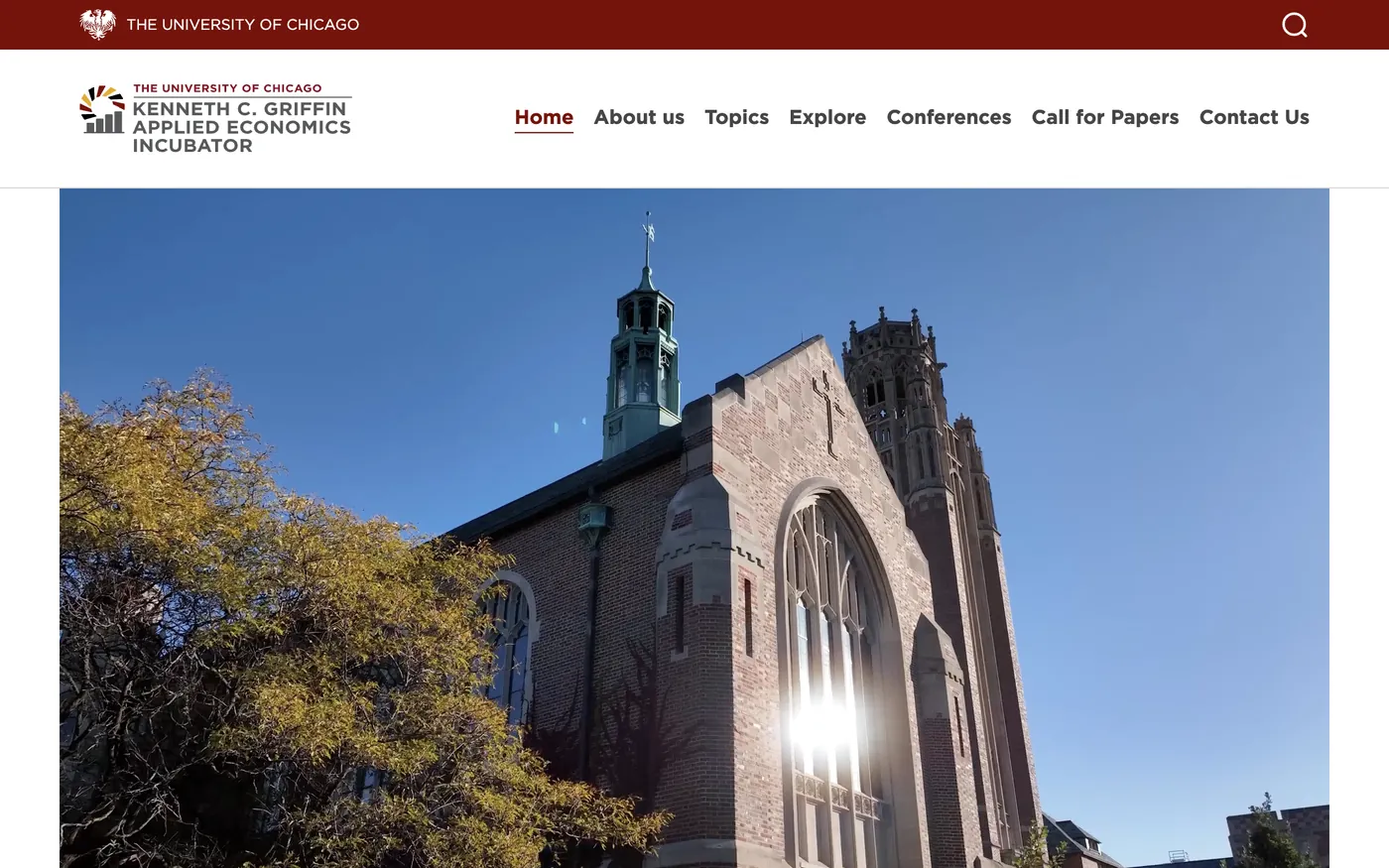The height and width of the screenshot is (868, 1389).
Task: Open the Topics menu
Action: 736,117
